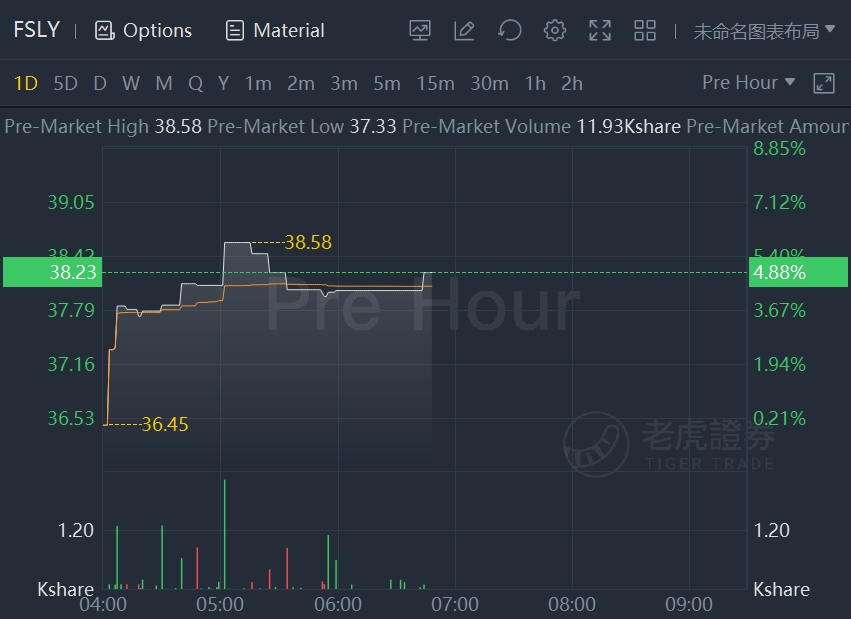Image resolution: width=851 pixels, height=619 pixels.
Task: Select the 1h interval
Action: (535, 84)
